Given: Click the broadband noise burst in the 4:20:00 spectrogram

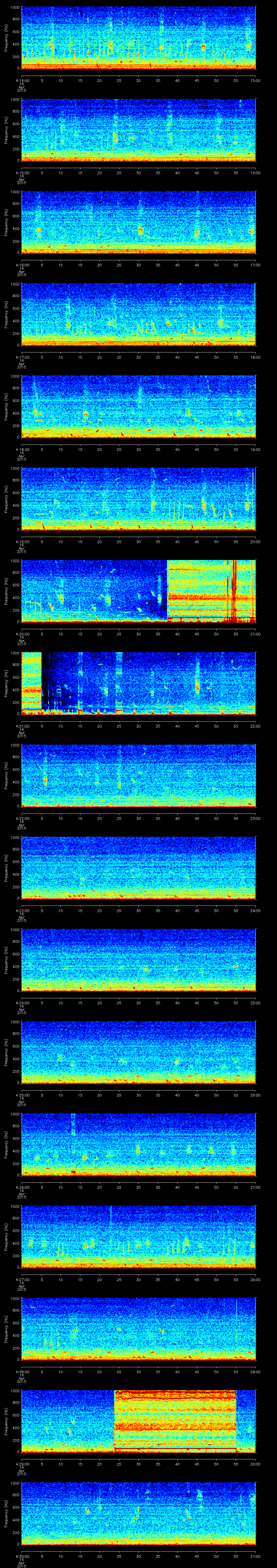Looking at the screenshot, I should tap(211, 590).
